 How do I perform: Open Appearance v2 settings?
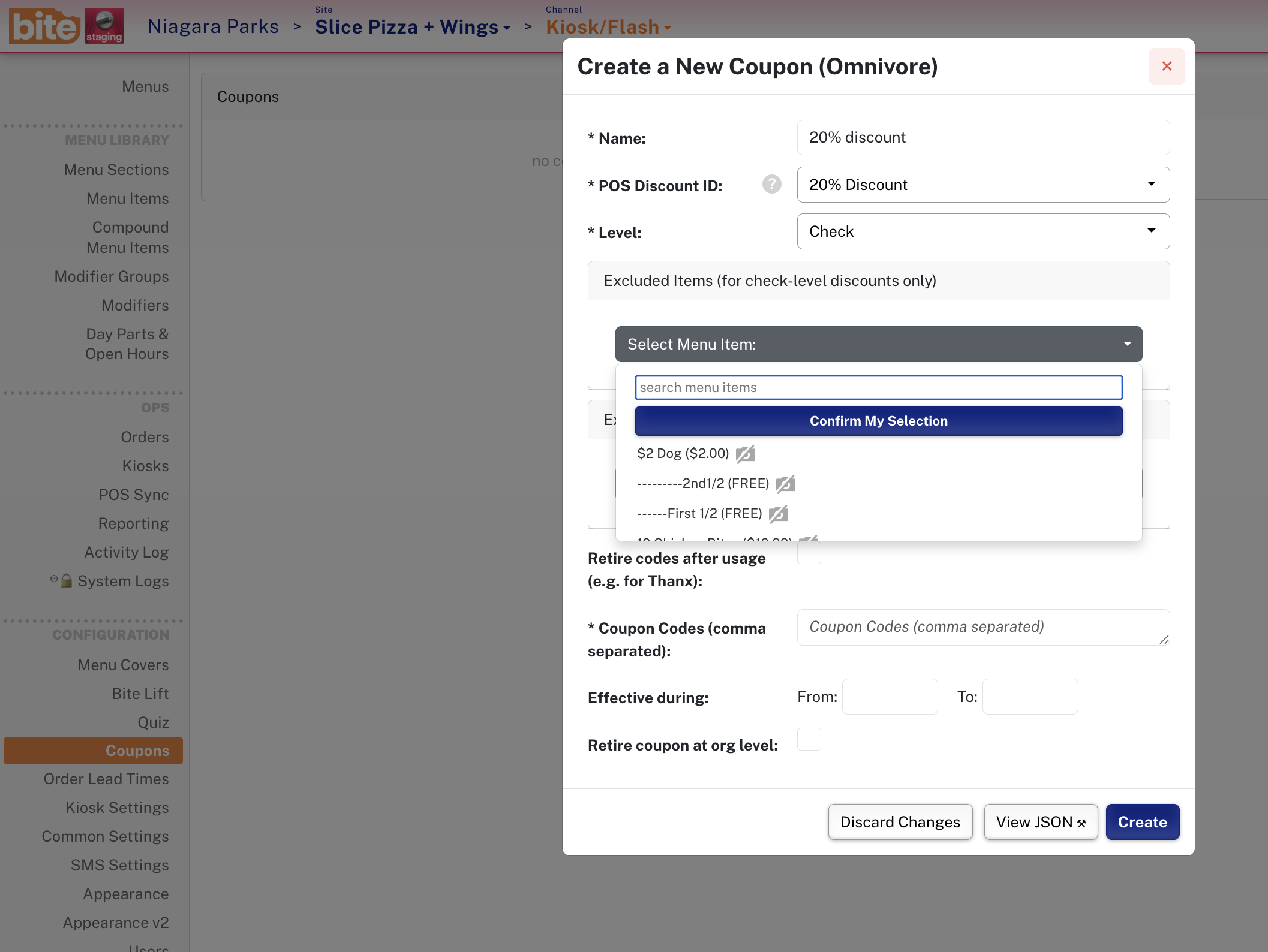click(116, 923)
